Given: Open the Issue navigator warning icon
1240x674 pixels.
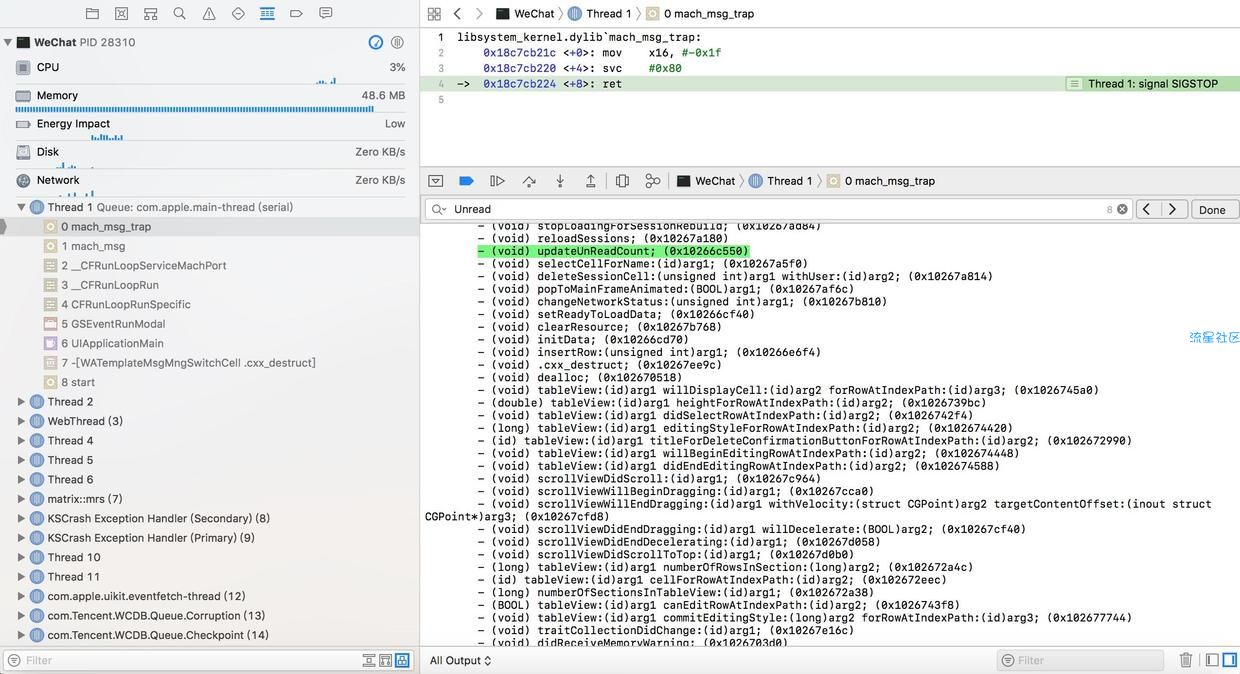Looking at the screenshot, I should coord(209,14).
